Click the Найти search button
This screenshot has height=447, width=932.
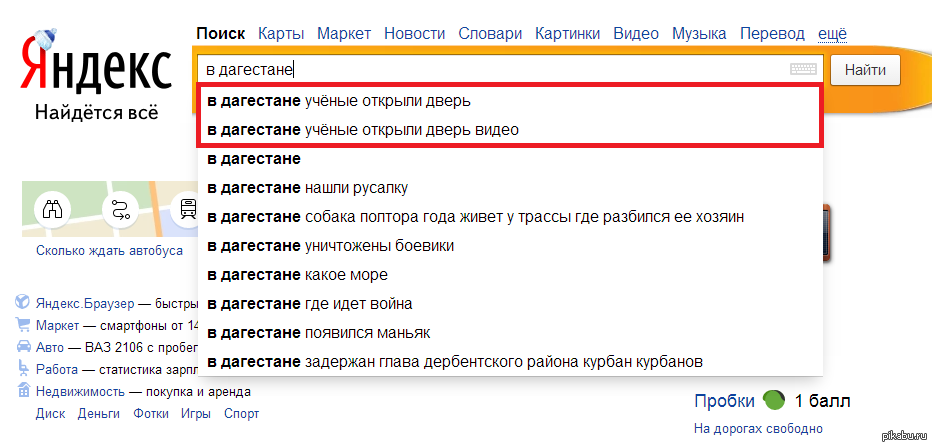865,70
